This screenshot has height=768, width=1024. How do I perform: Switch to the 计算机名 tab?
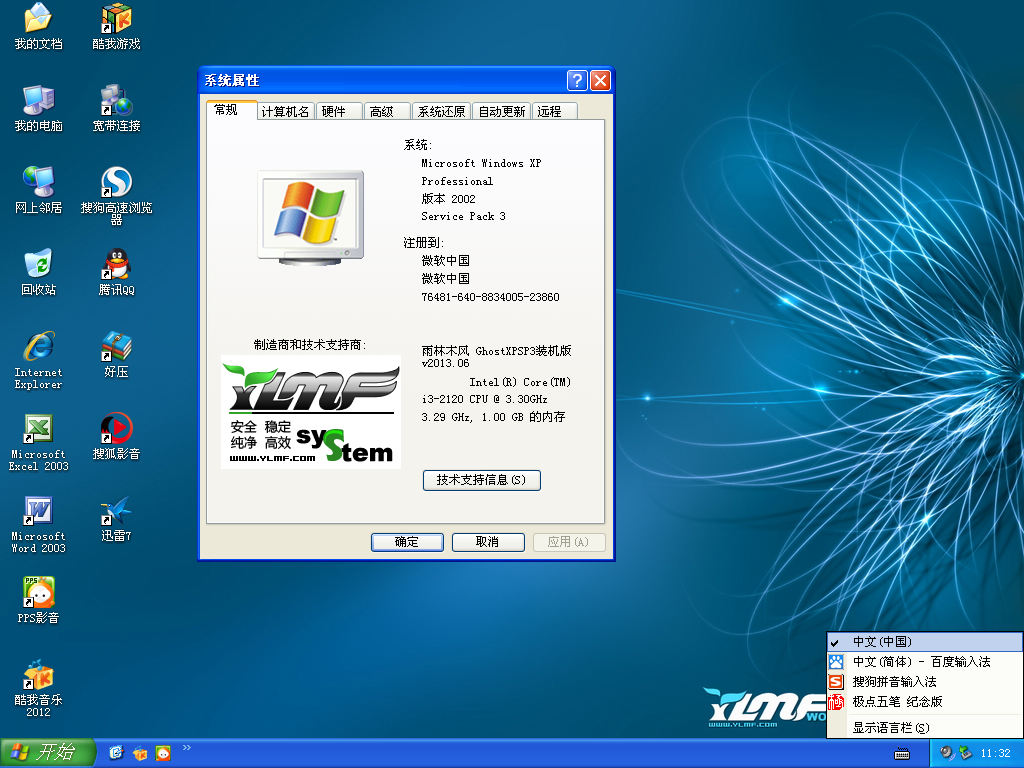285,112
